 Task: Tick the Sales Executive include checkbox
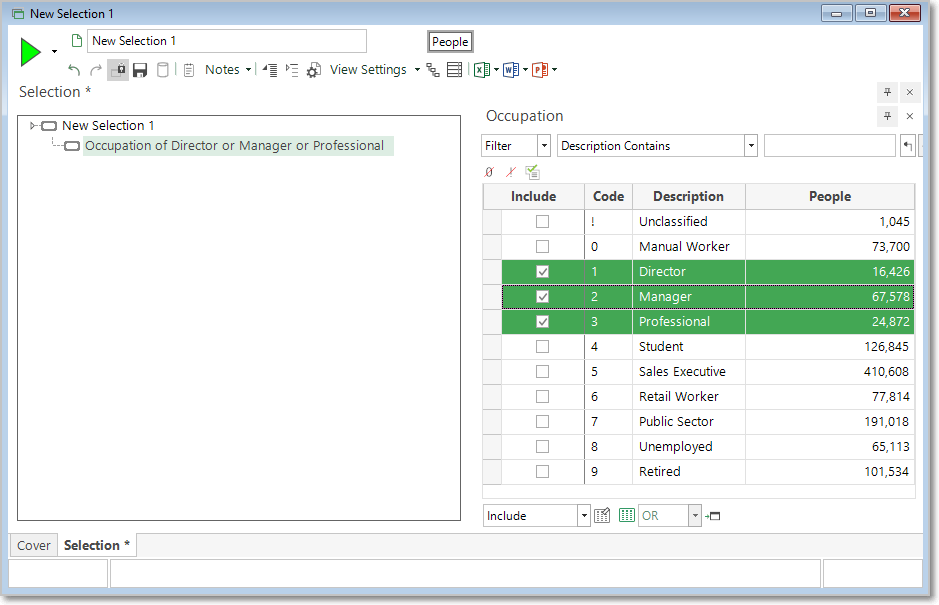pyautogui.click(x=543, y=372)
